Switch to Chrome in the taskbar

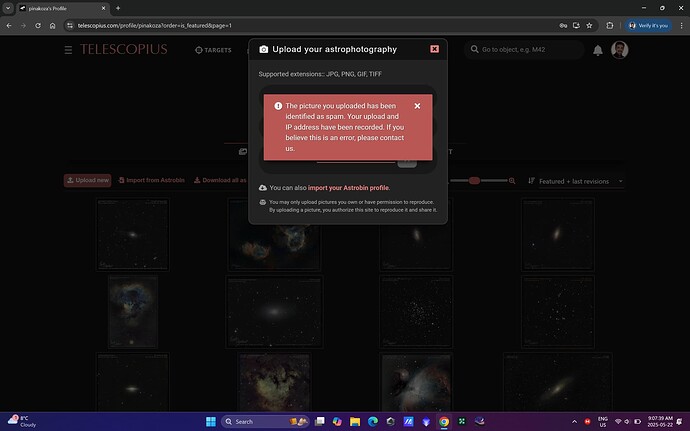click(444, 422)
